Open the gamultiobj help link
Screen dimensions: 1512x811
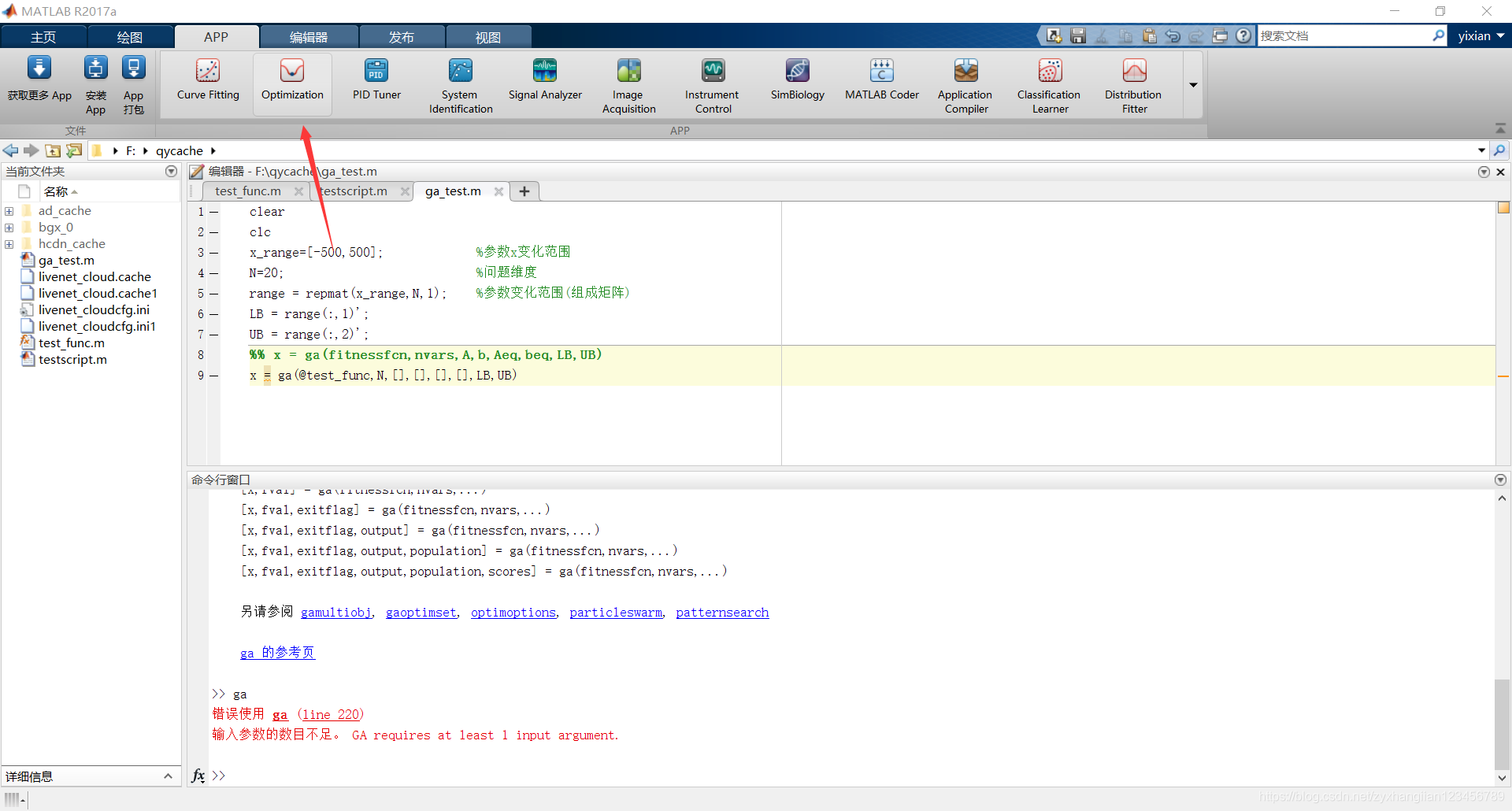tap(336, 613)
